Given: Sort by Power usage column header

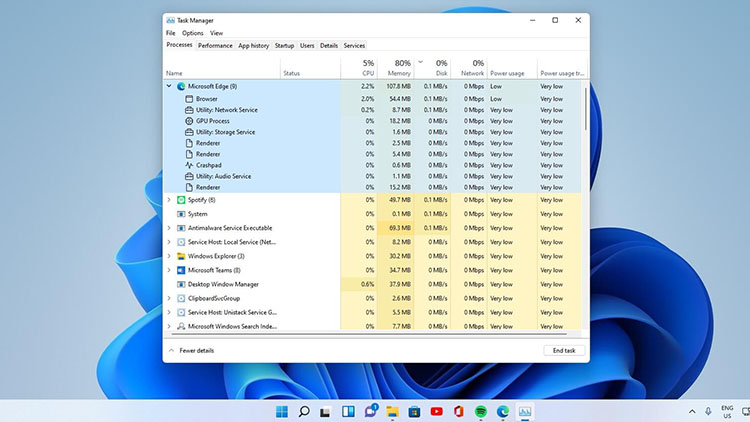Looking at the screenshot, I should [x=512, y=68].
